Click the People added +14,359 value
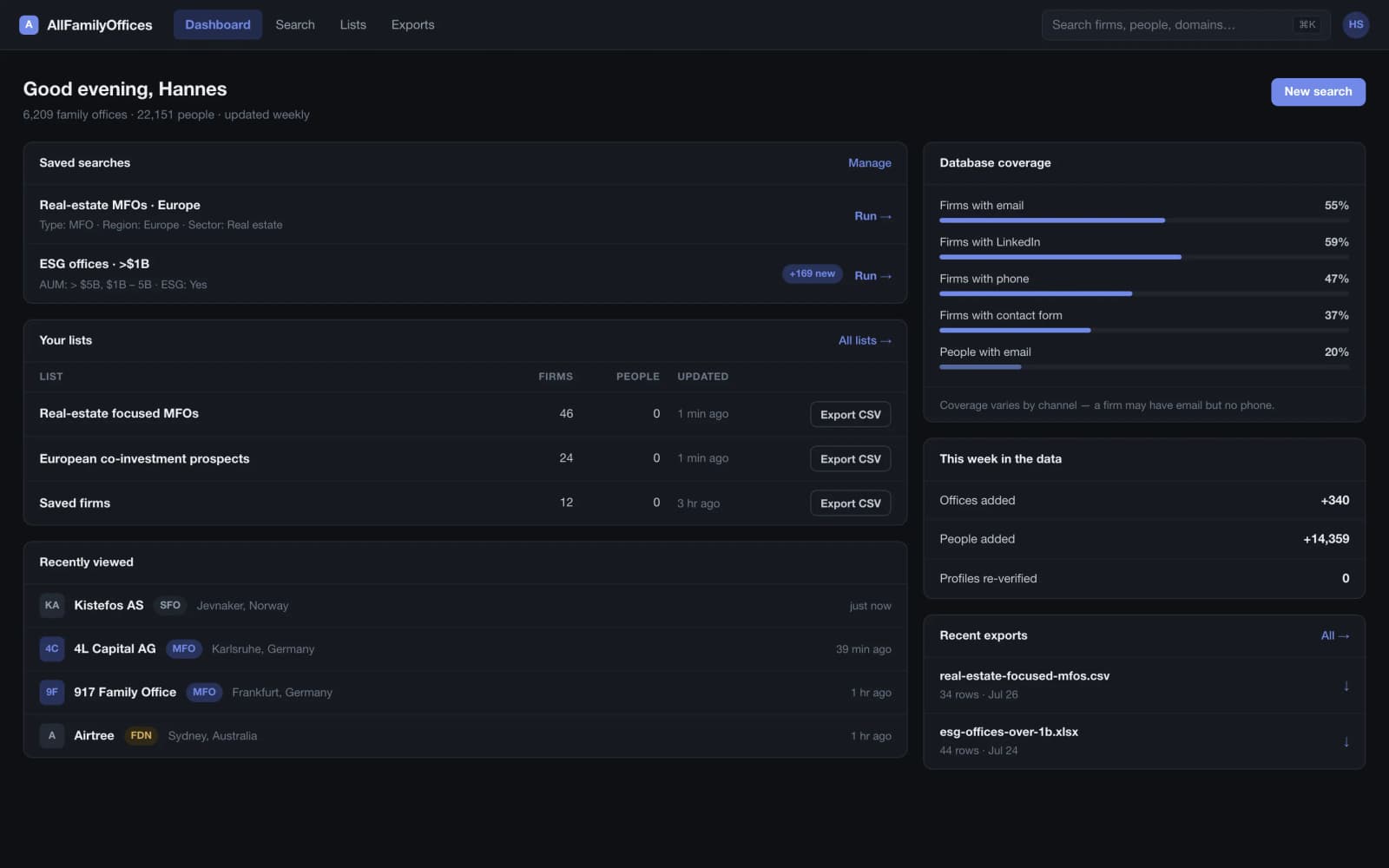 click(x=1326, y=539)
